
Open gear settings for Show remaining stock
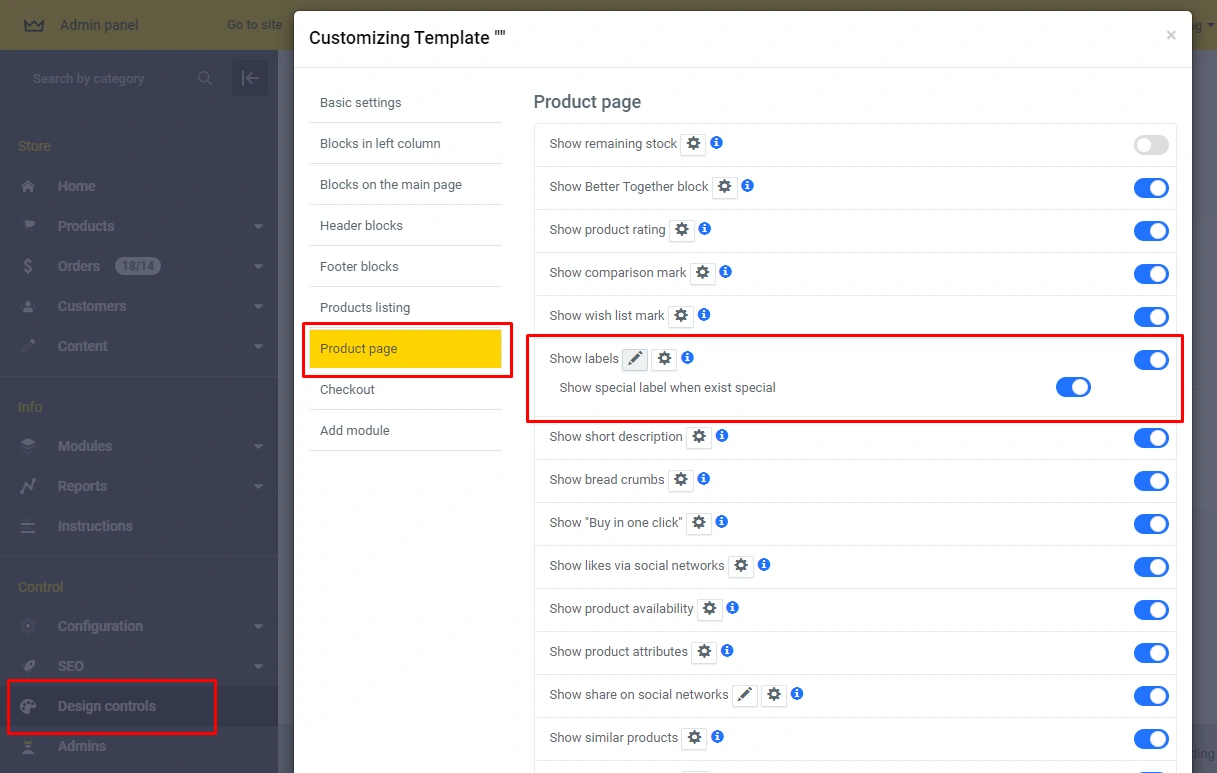pos(693,144)
